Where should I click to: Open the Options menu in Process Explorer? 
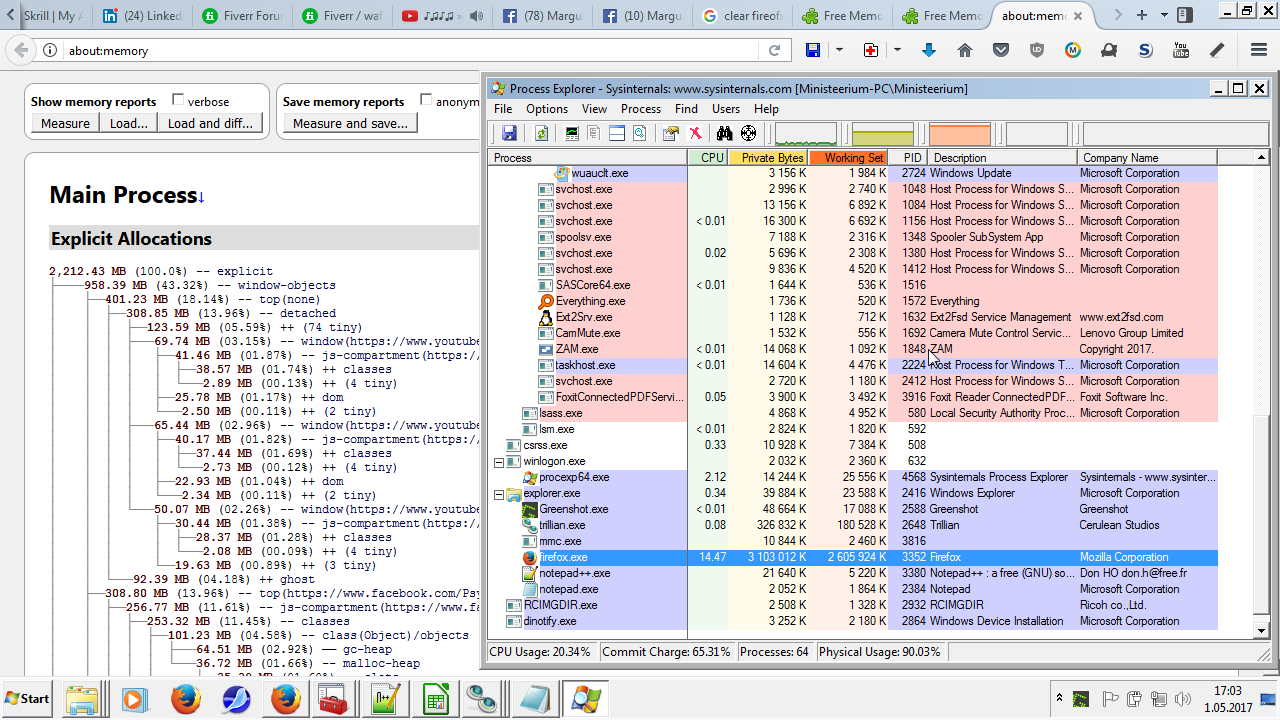pos(547,109)
